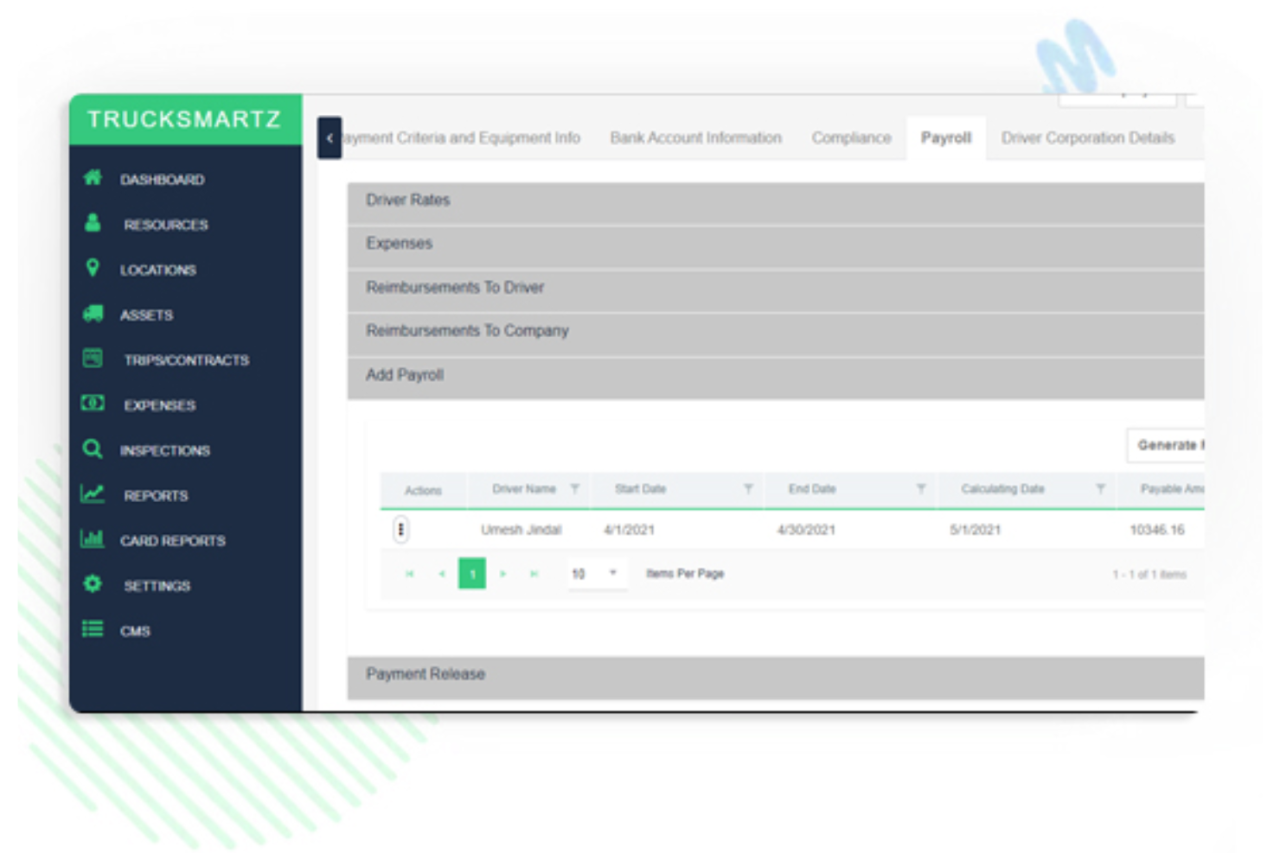Go to previous page of payroll grid
Image resolution: width=1280 pixels, height=853 pixels.
441,574
